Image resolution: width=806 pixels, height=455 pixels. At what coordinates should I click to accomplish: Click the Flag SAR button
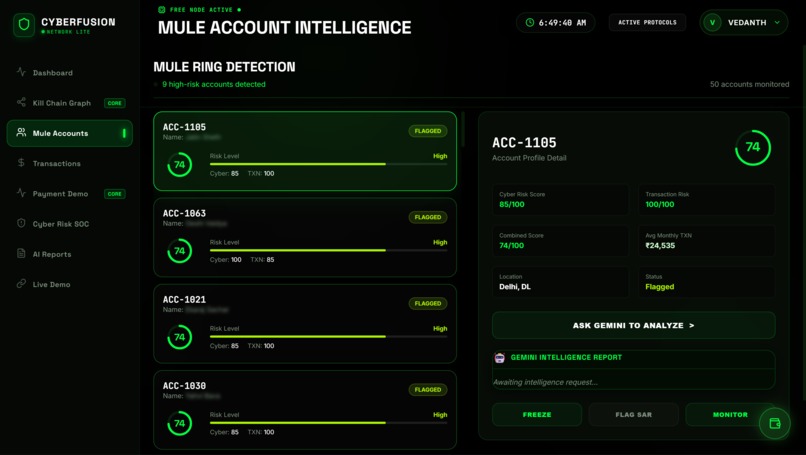[633, 414]
